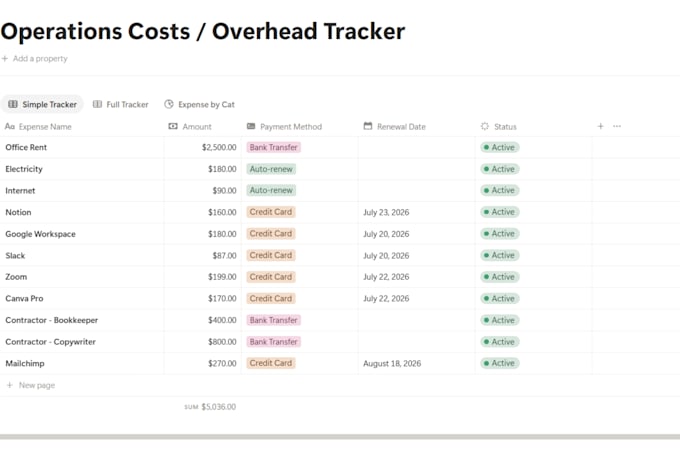Click the page title Operations Costs / Overhead Tracker
This screenshot has width=680, height=459.
(203, 32)
